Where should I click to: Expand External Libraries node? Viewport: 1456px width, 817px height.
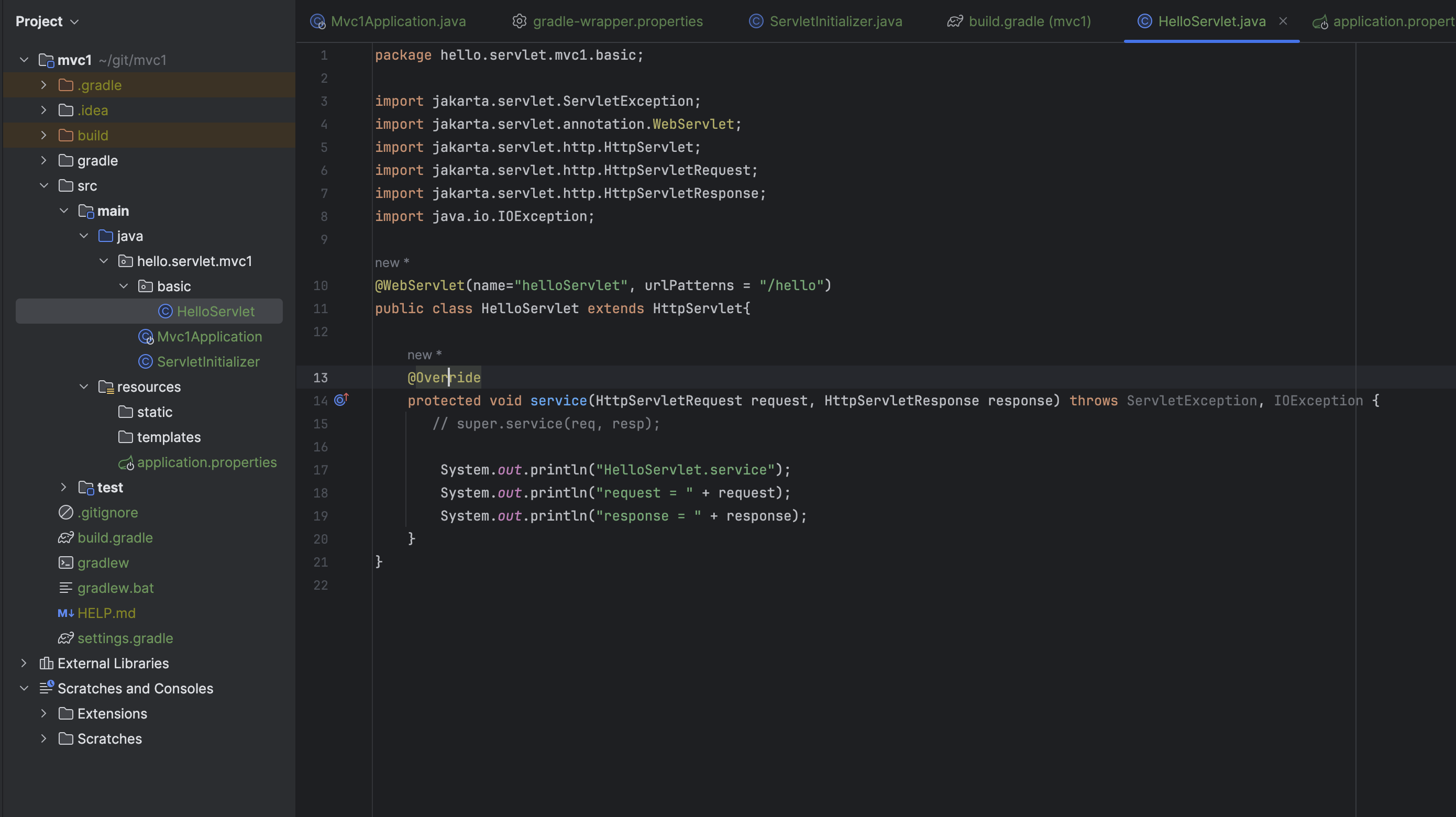24,664
